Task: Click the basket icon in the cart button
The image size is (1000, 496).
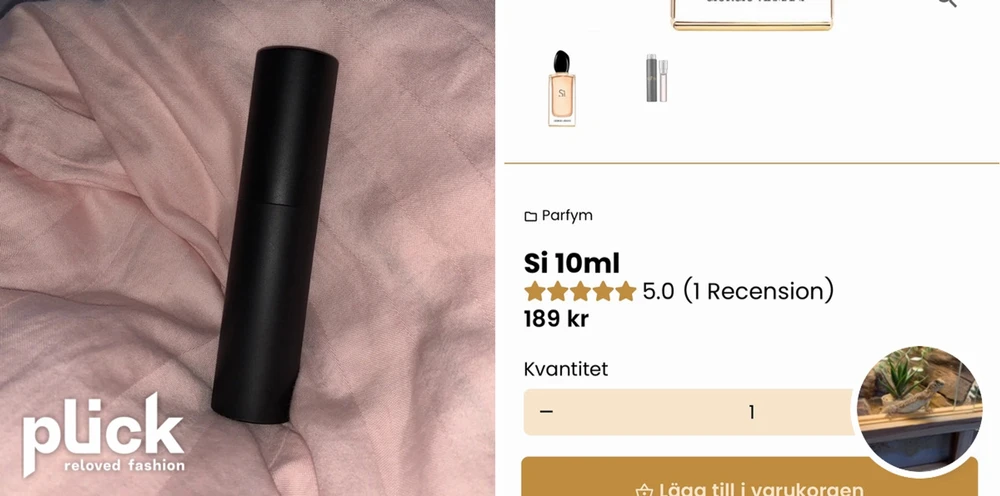Action: pyautogui.click(x=644, y=491)
